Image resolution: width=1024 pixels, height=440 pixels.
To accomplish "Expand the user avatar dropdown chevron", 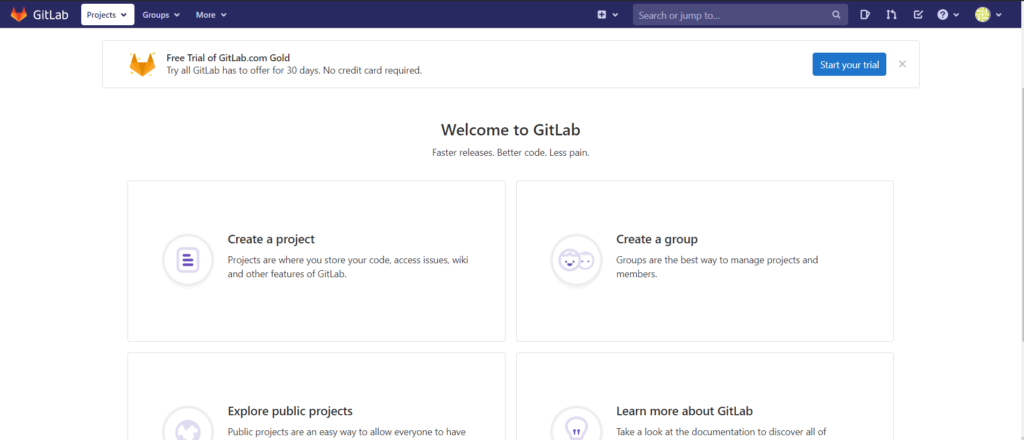I will point(999,14).
